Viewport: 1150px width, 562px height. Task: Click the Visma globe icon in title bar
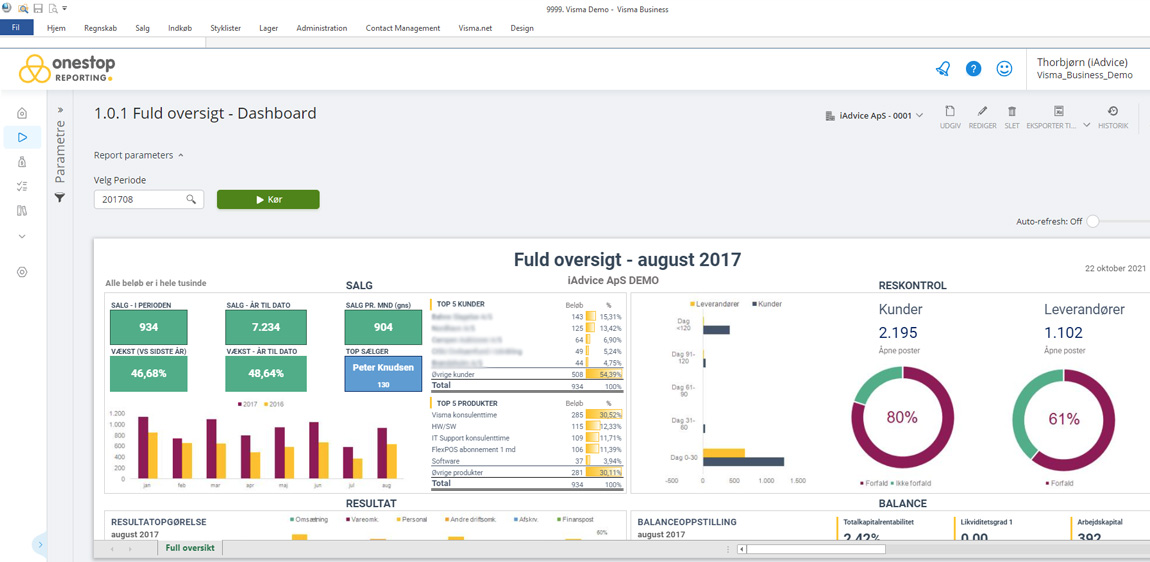coord(7,8)
